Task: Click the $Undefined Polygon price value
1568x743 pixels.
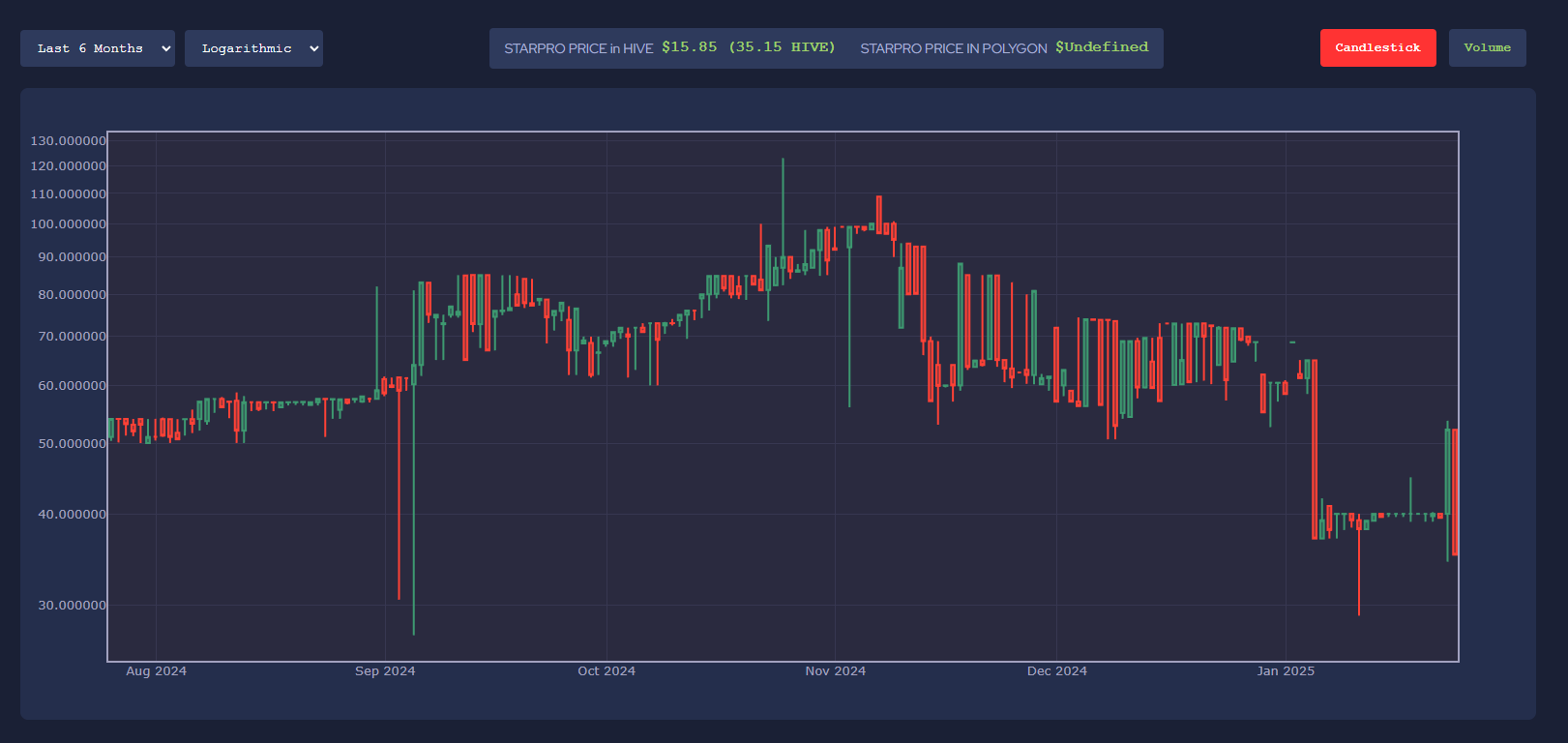Action: (x=1102, y=47)
